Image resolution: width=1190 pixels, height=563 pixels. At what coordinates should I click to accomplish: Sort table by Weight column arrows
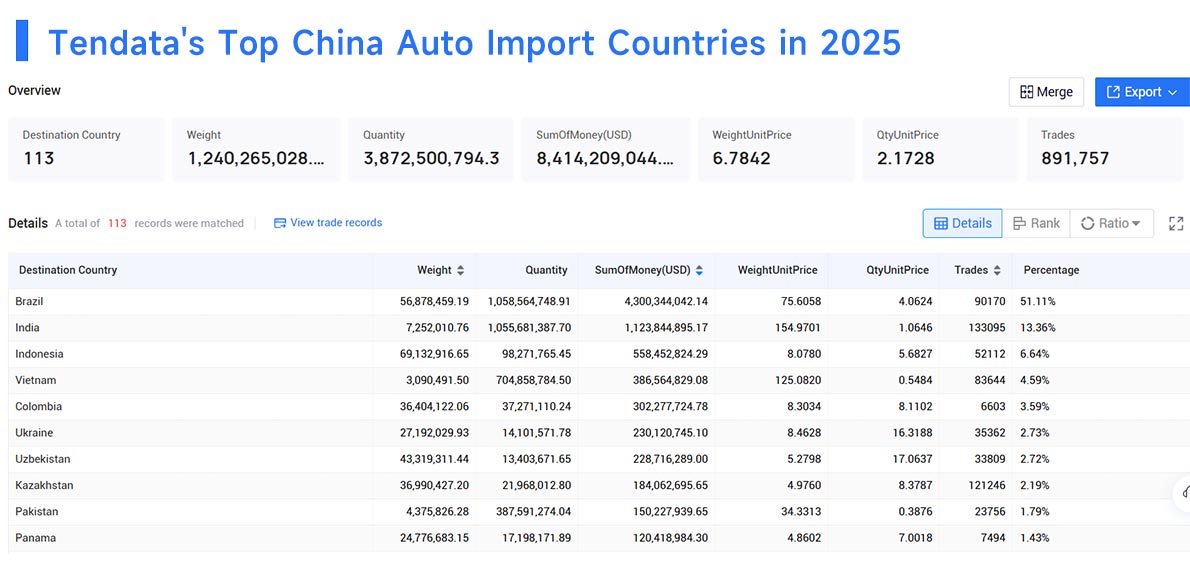460,270
